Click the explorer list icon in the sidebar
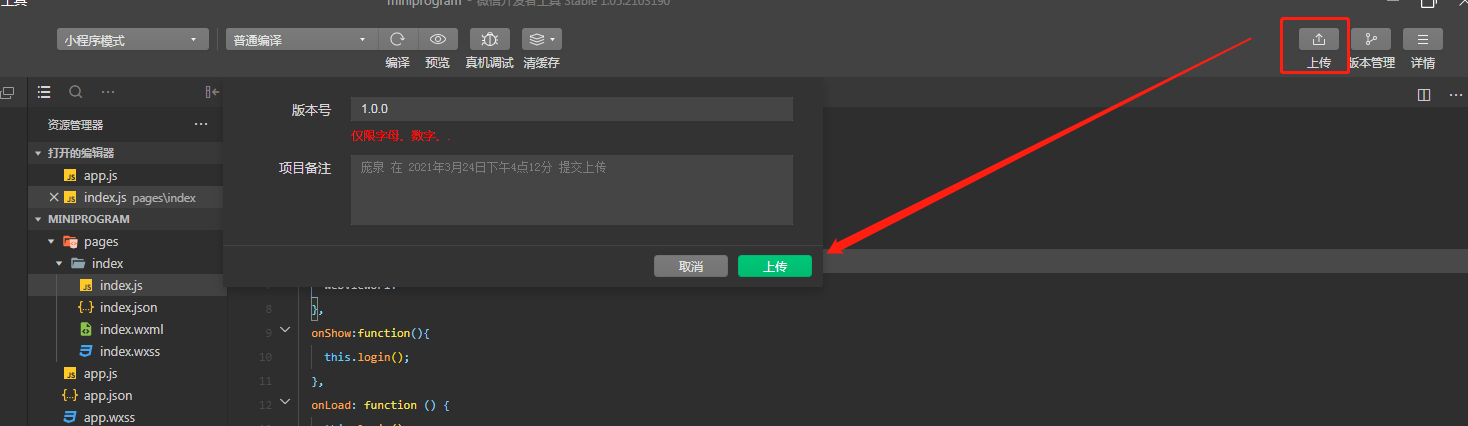 pyautogui.click(x=44, y=92)
